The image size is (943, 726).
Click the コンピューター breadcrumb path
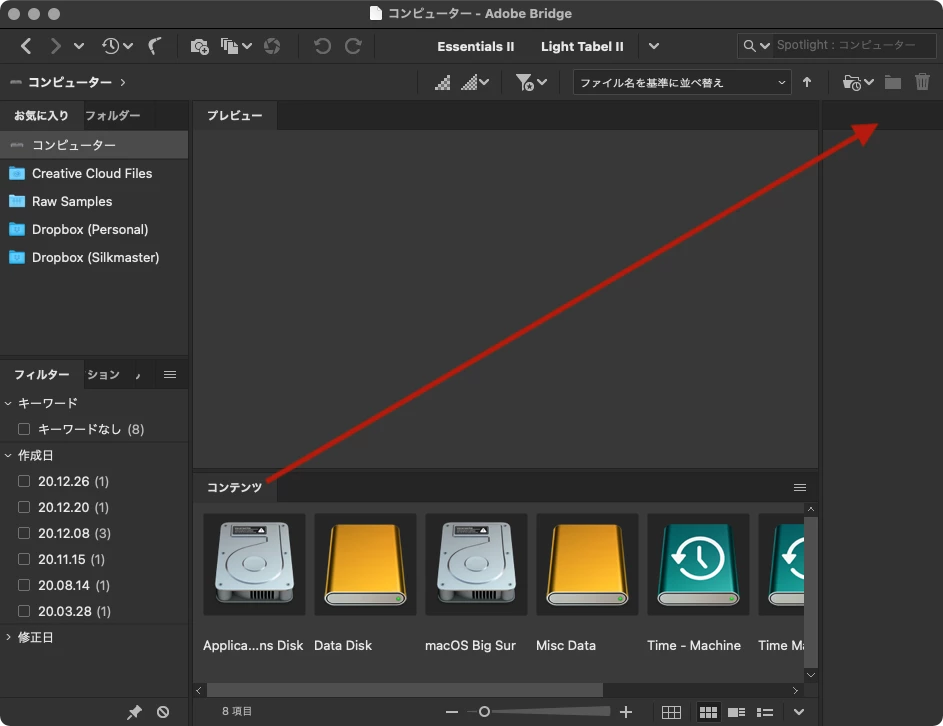pyautogui.click(x=70, y=82)
